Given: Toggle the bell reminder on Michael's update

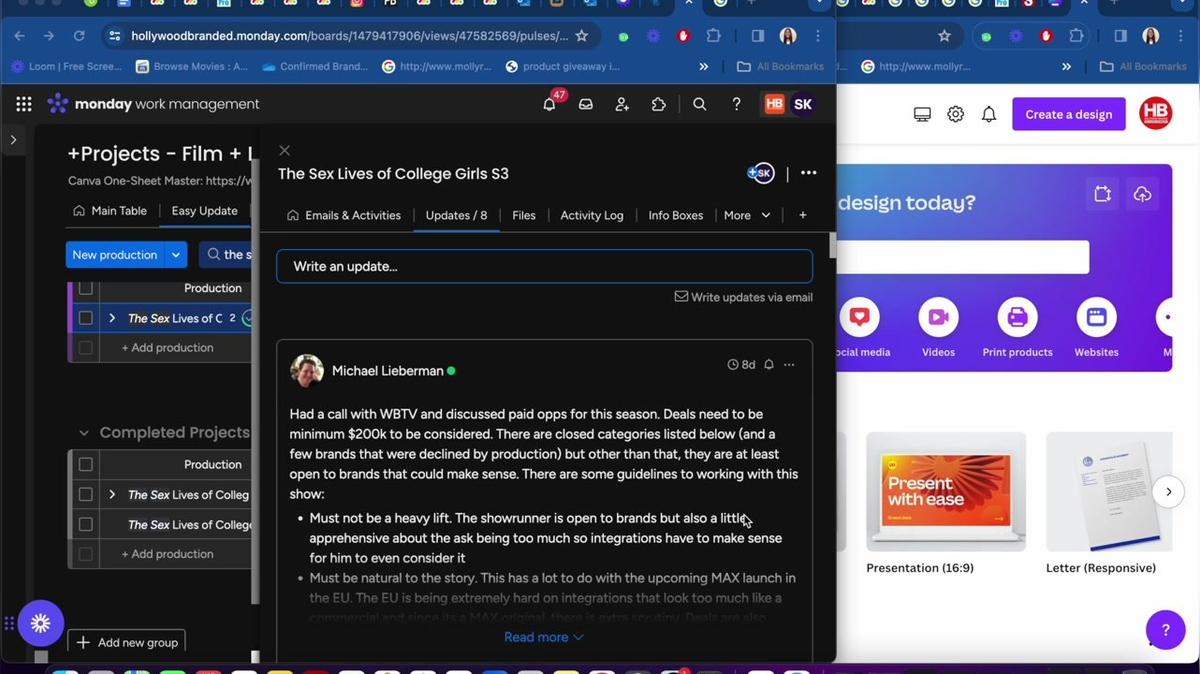Looking at the screenshot, I should pos(769,365).
